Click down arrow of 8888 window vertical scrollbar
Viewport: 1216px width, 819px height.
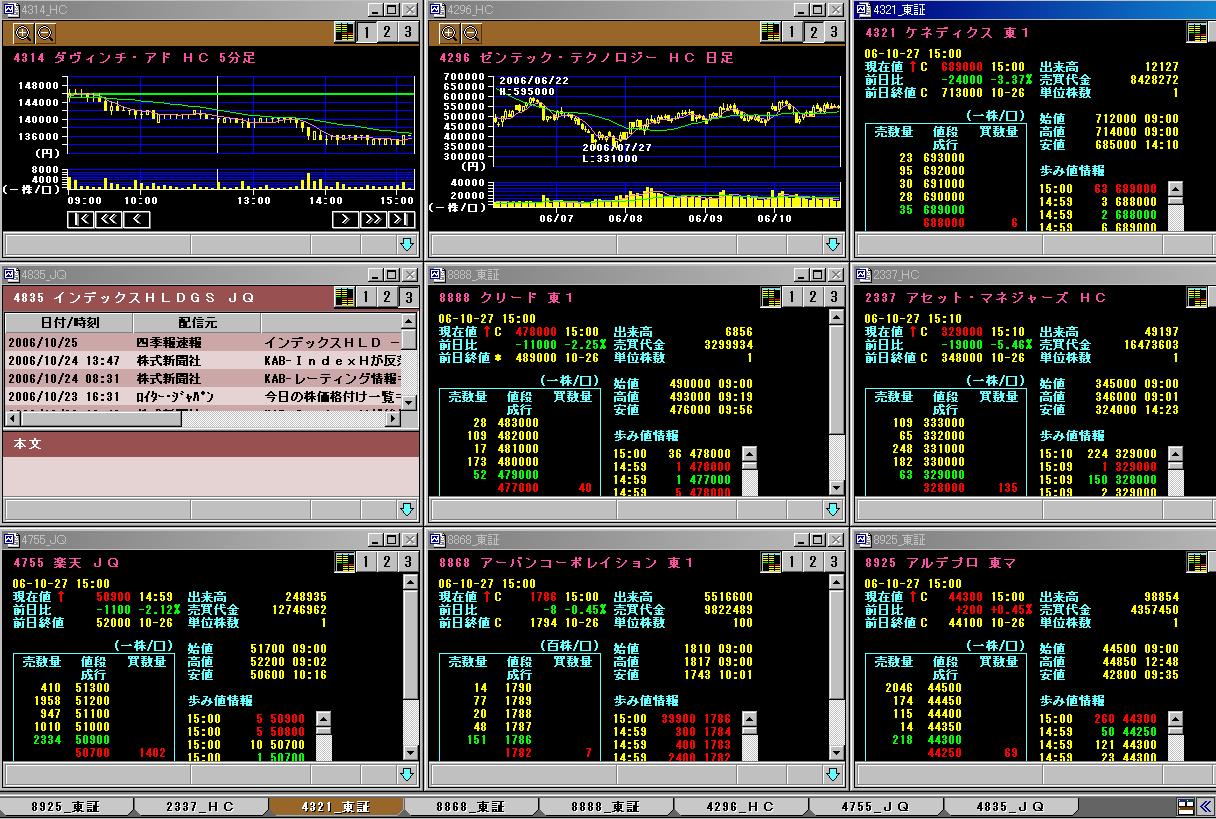click(x=837, y=487)
